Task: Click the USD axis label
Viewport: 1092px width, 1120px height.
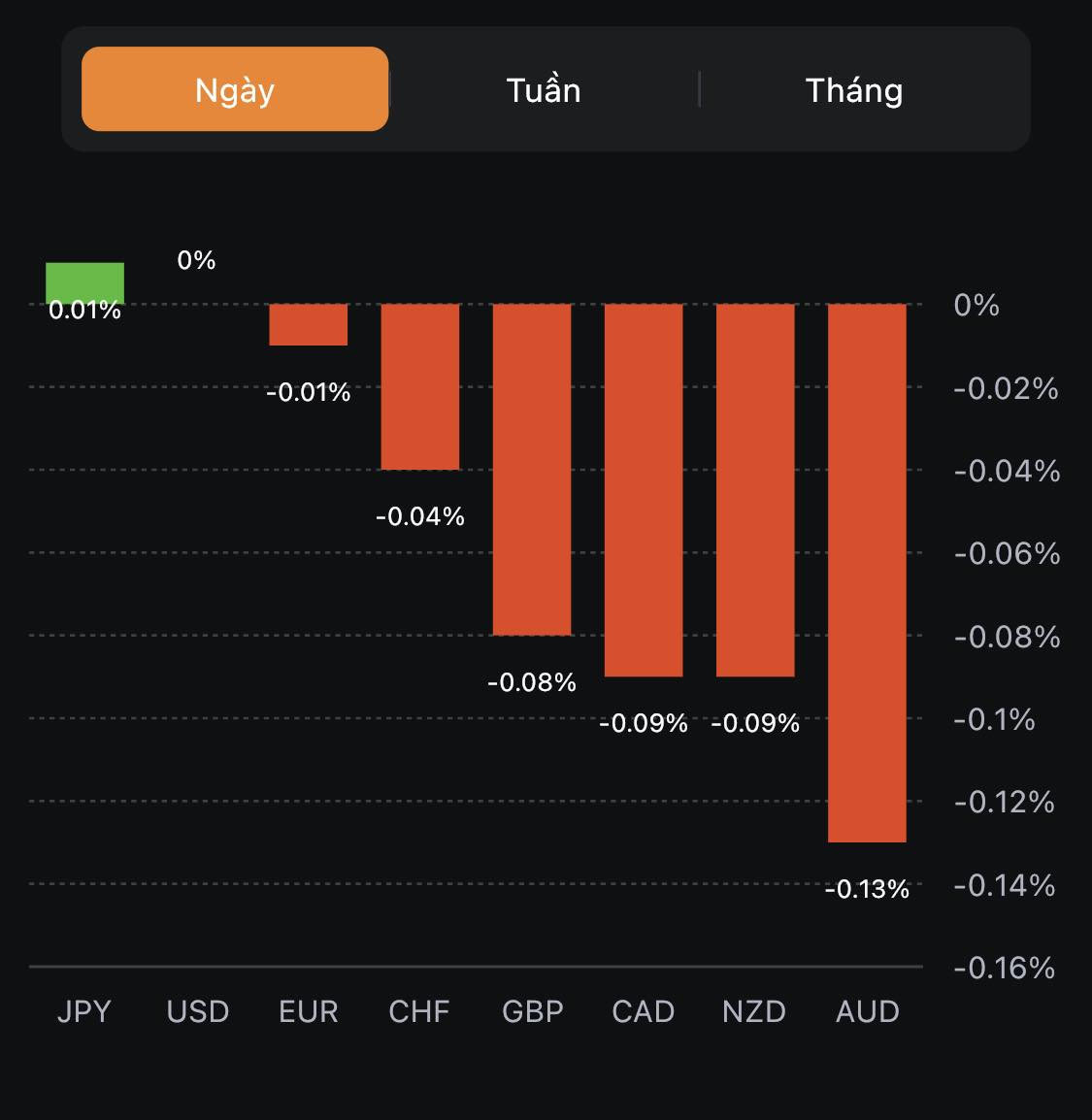Action: pos(197,1011)
